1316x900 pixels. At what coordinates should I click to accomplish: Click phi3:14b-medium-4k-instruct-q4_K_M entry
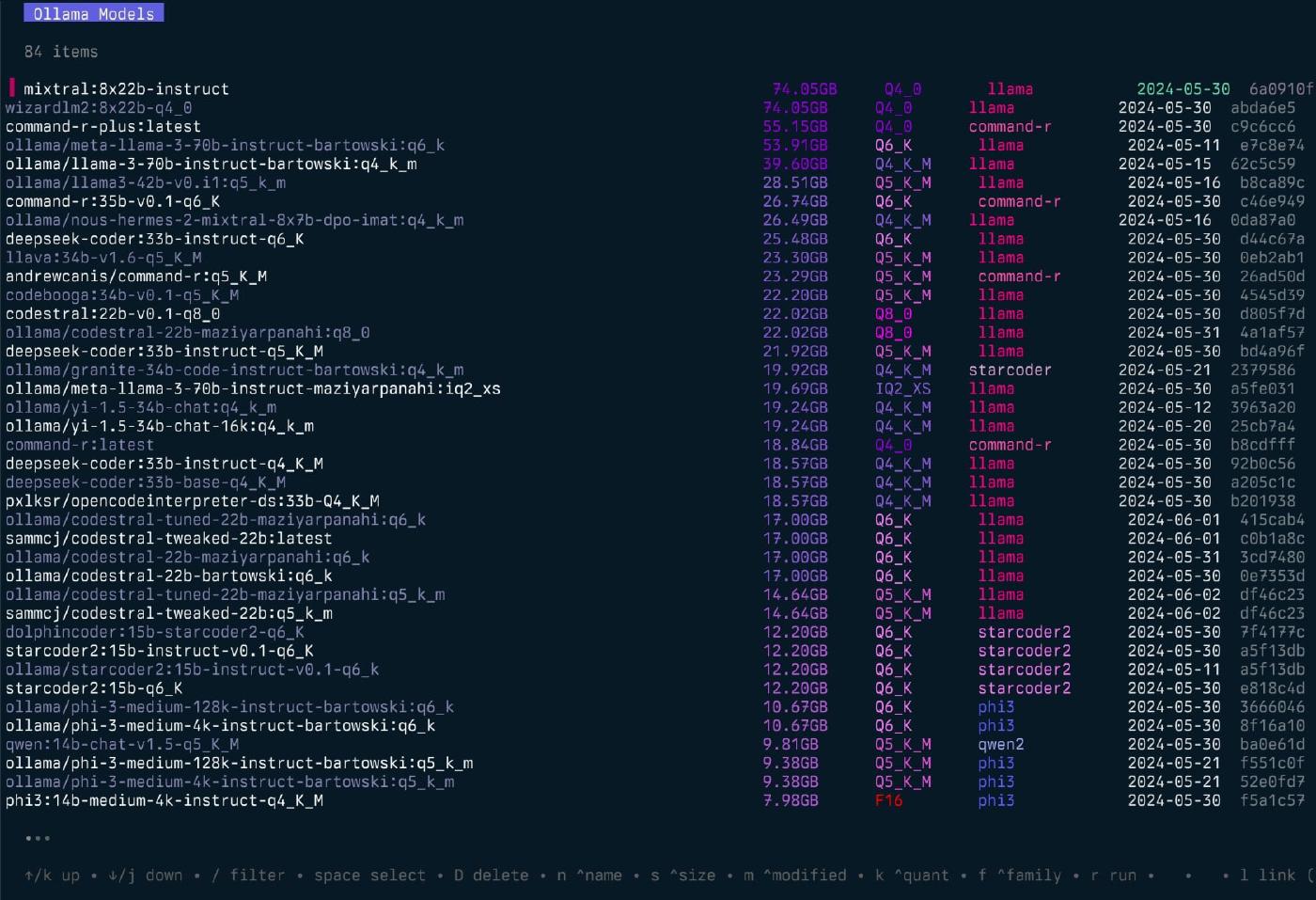tap(164, 801)
